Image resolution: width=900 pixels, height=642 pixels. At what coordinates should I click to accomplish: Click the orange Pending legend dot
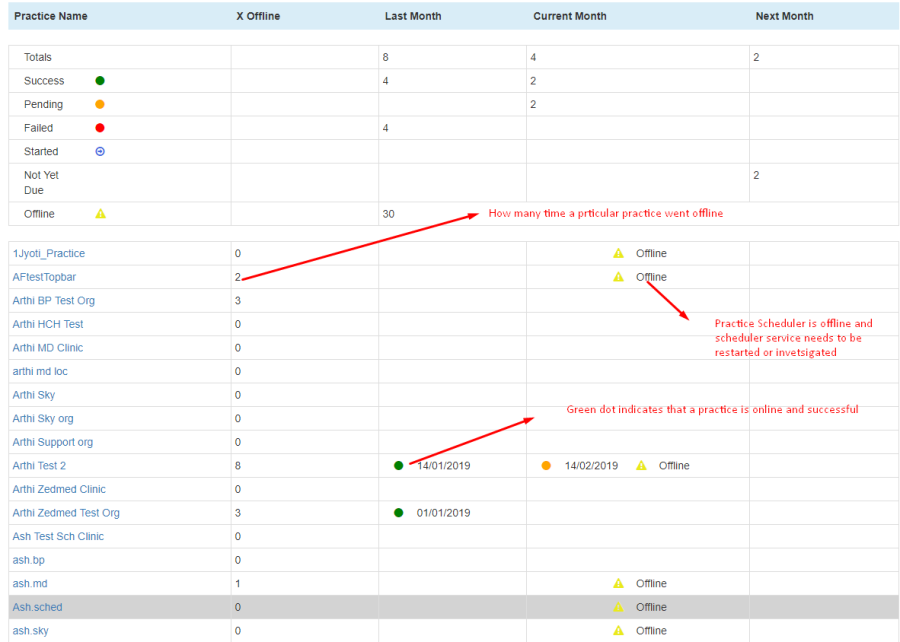coord(100,104)
